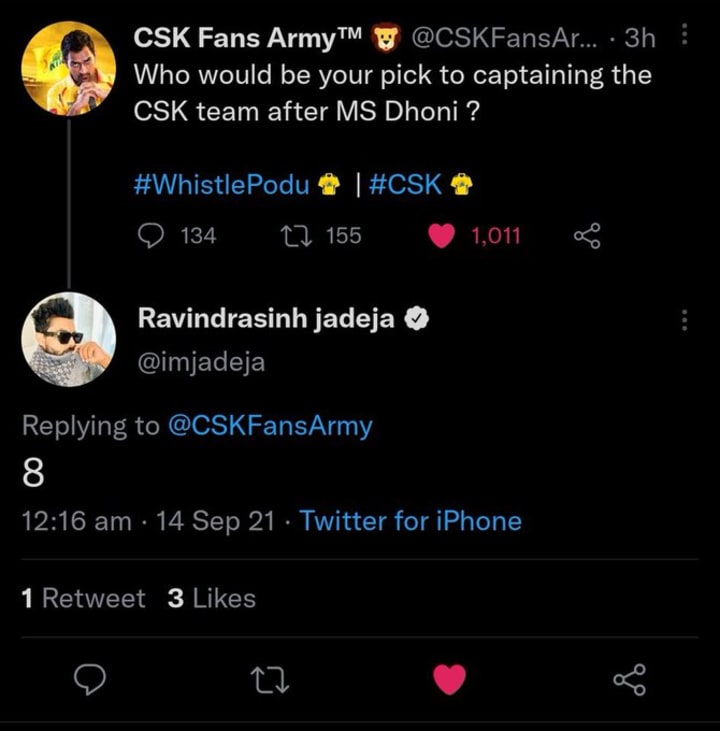Open the @imjadeja handle
720x731 pixels.
coord(201,362)
